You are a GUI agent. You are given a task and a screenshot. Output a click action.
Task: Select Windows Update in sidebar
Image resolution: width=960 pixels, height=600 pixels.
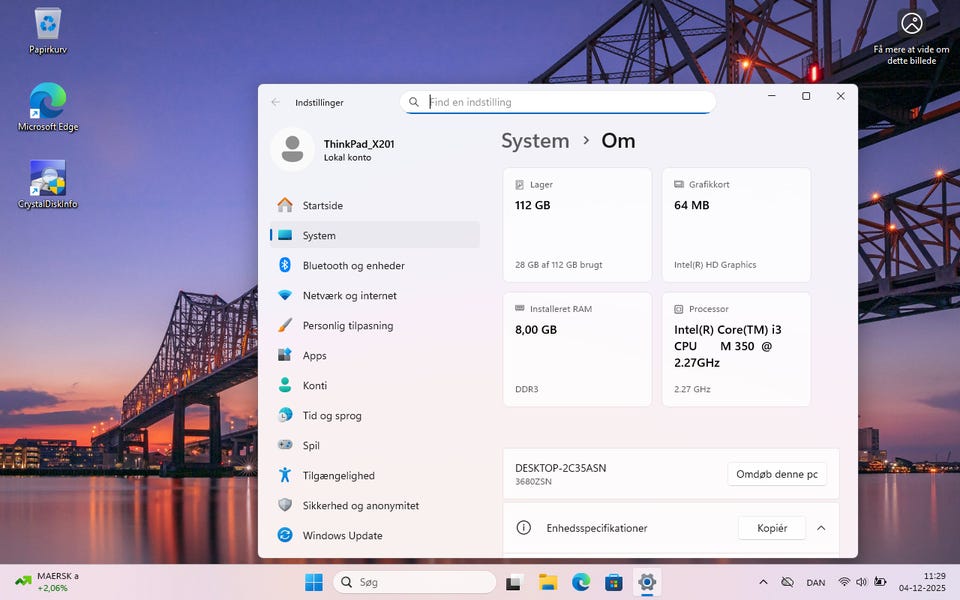coord(342,536)
